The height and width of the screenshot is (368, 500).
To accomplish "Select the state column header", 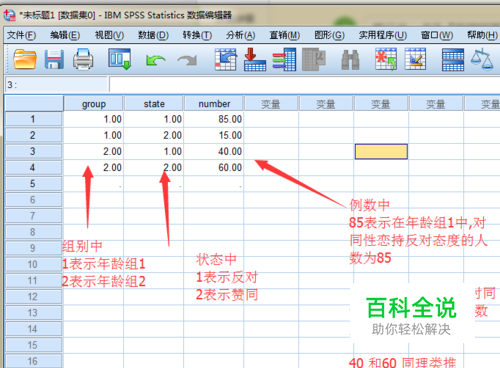I will (x=154, y=104).
